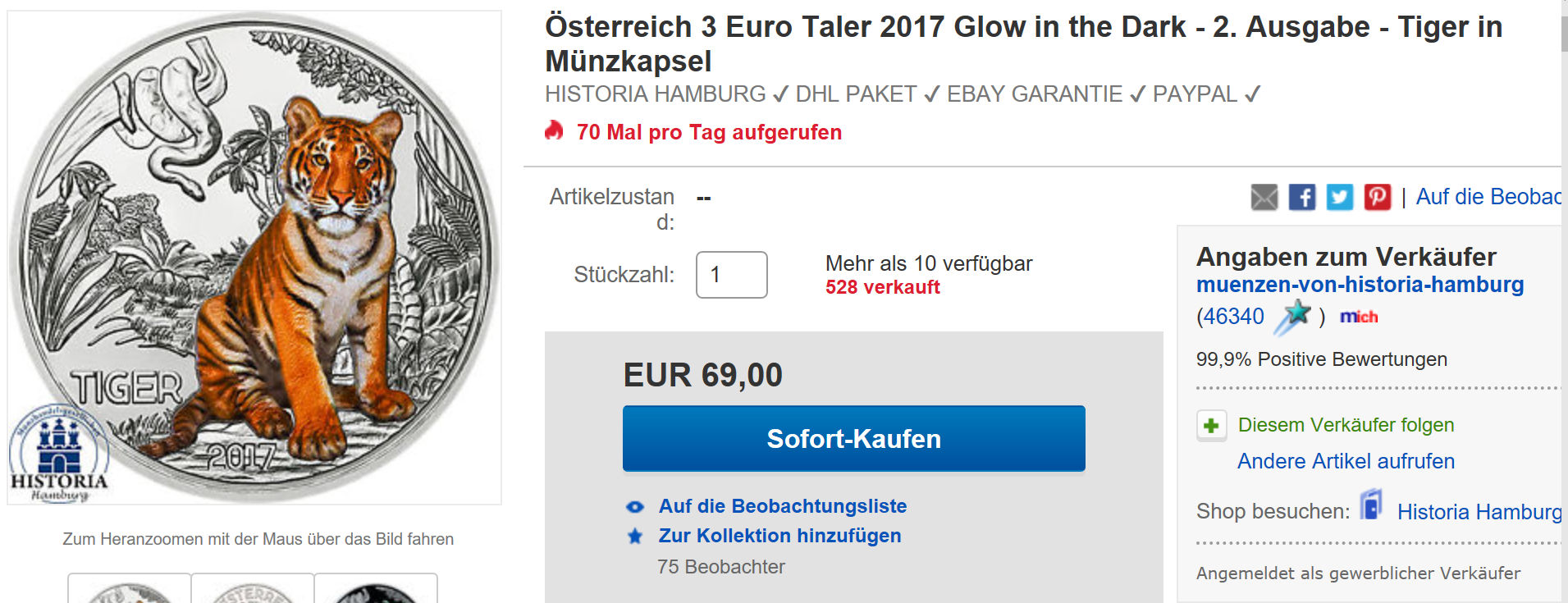Image resolution: width=1568 pixels, height=603 pixels.
Task: Click the 'mich' about-me icon
Action: (1359, 317)
